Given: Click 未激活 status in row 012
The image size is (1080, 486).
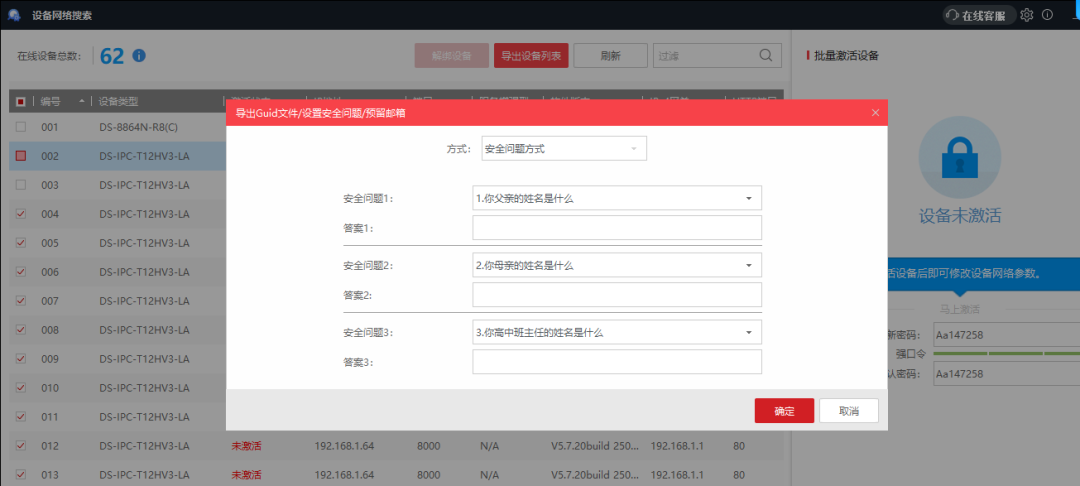Looking at the screenshot, I should point(247,445).
